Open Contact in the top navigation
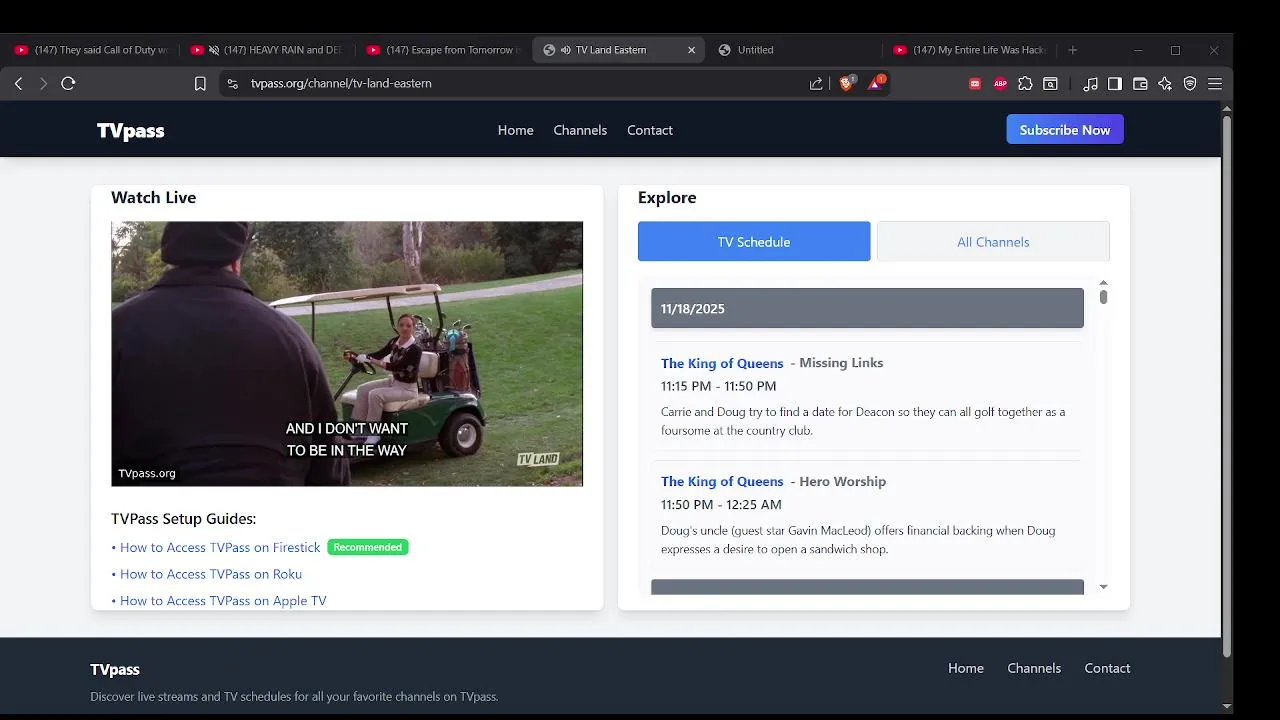 (x=650, y=130)
